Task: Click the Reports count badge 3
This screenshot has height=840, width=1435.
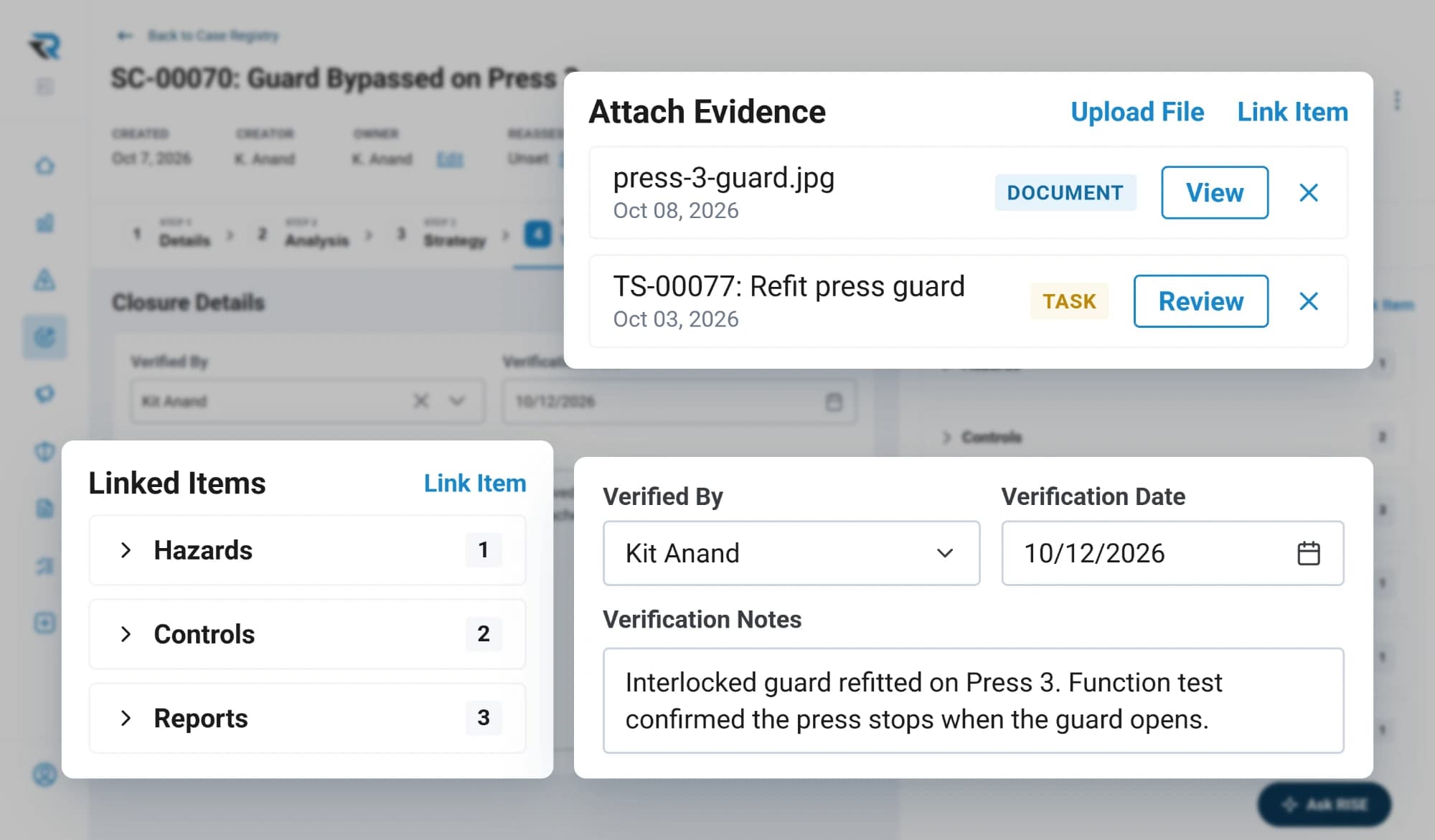Action: [x=484, y=718]
